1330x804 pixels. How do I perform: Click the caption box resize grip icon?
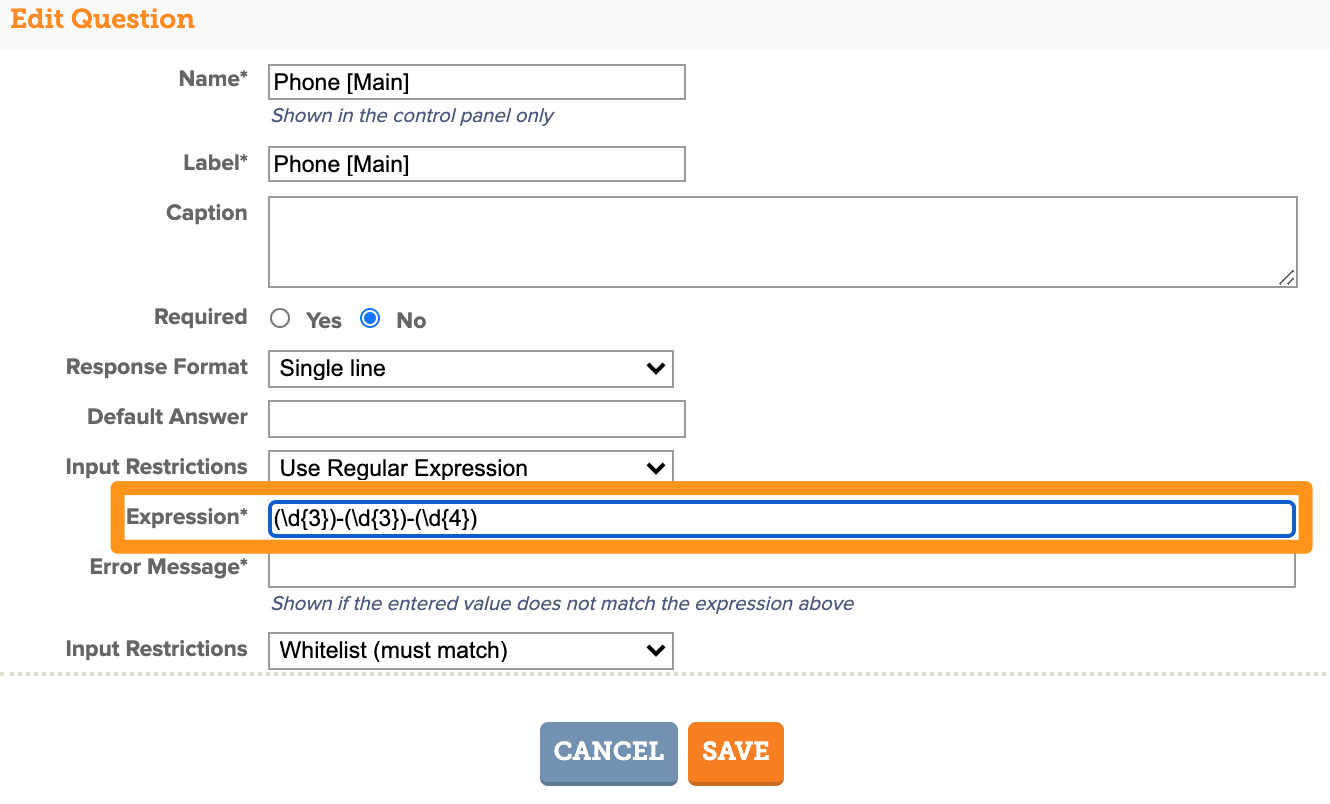click(1287, 278)
